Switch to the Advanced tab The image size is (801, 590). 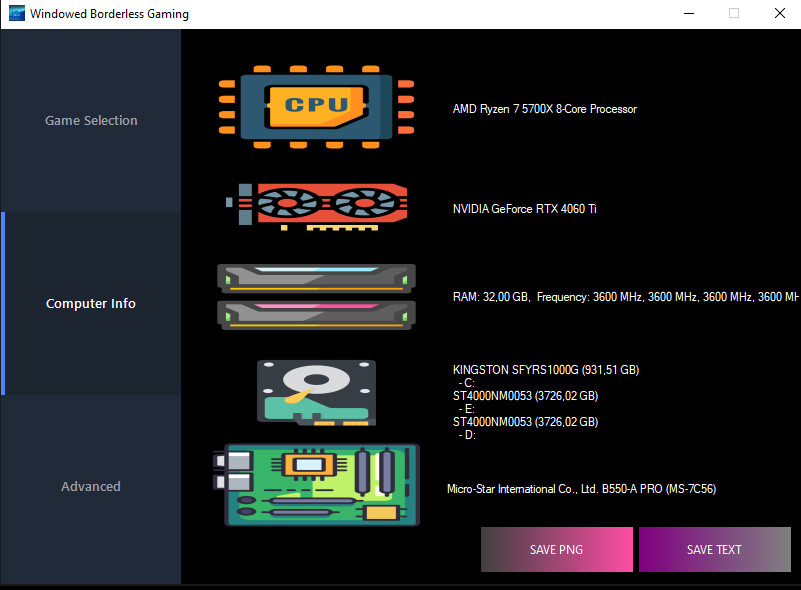(91, 486)
